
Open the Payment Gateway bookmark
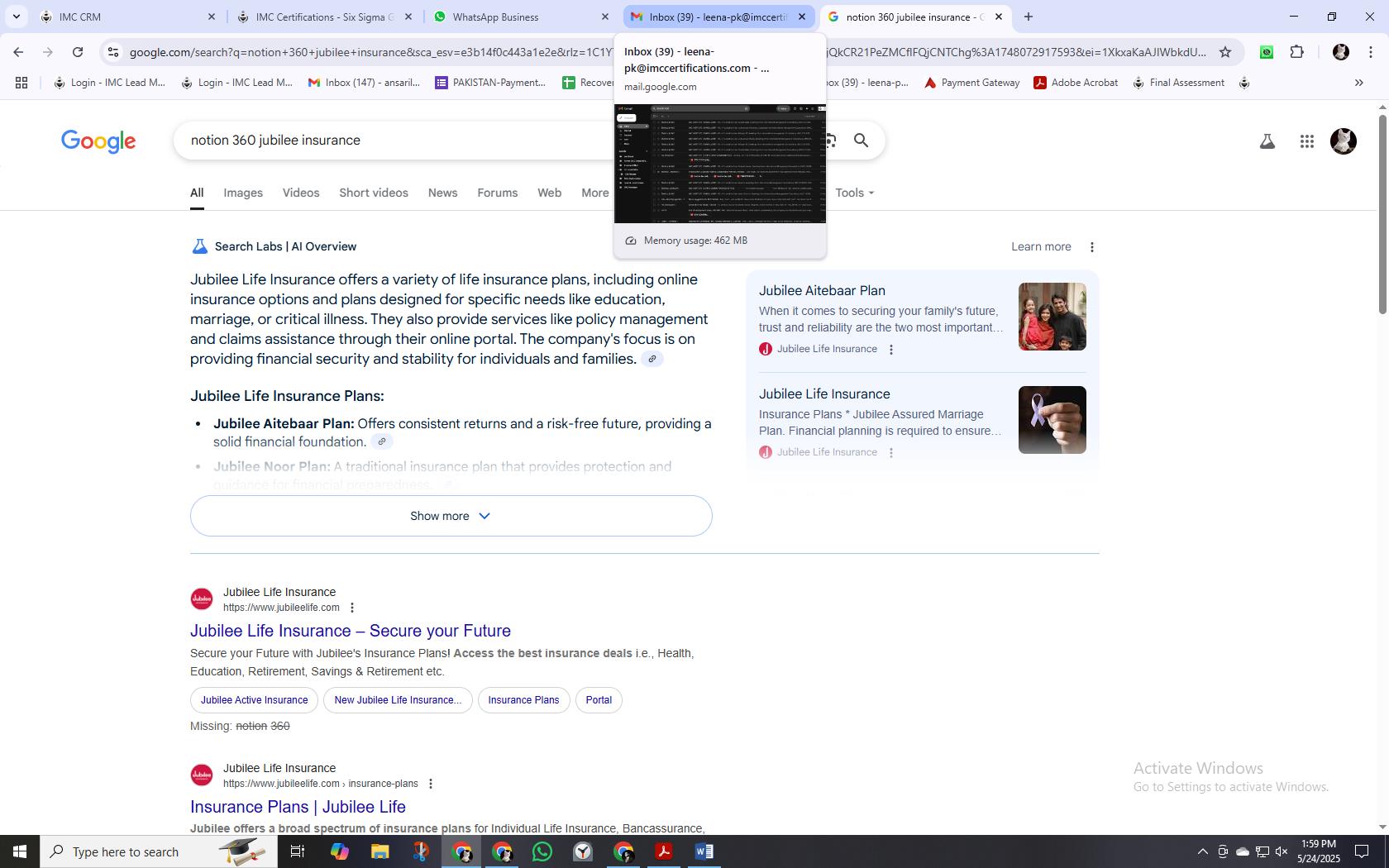(x=972, y=83)
